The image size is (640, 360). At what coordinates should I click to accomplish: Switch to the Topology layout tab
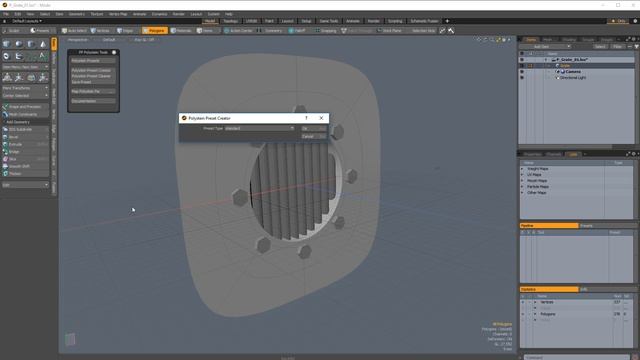[231, 21]
